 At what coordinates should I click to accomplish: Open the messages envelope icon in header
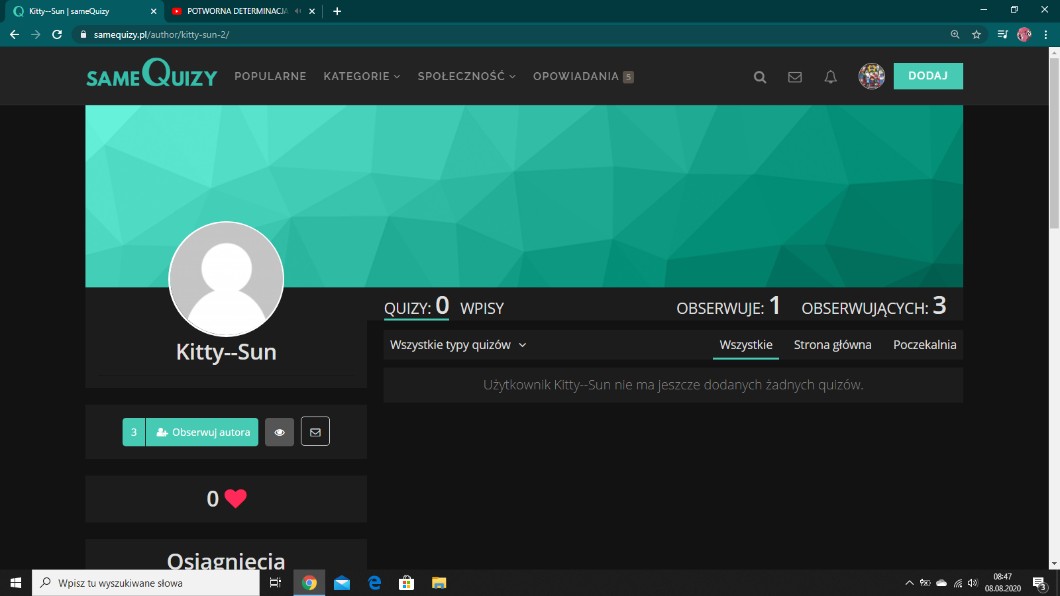(x=795, y=77)
